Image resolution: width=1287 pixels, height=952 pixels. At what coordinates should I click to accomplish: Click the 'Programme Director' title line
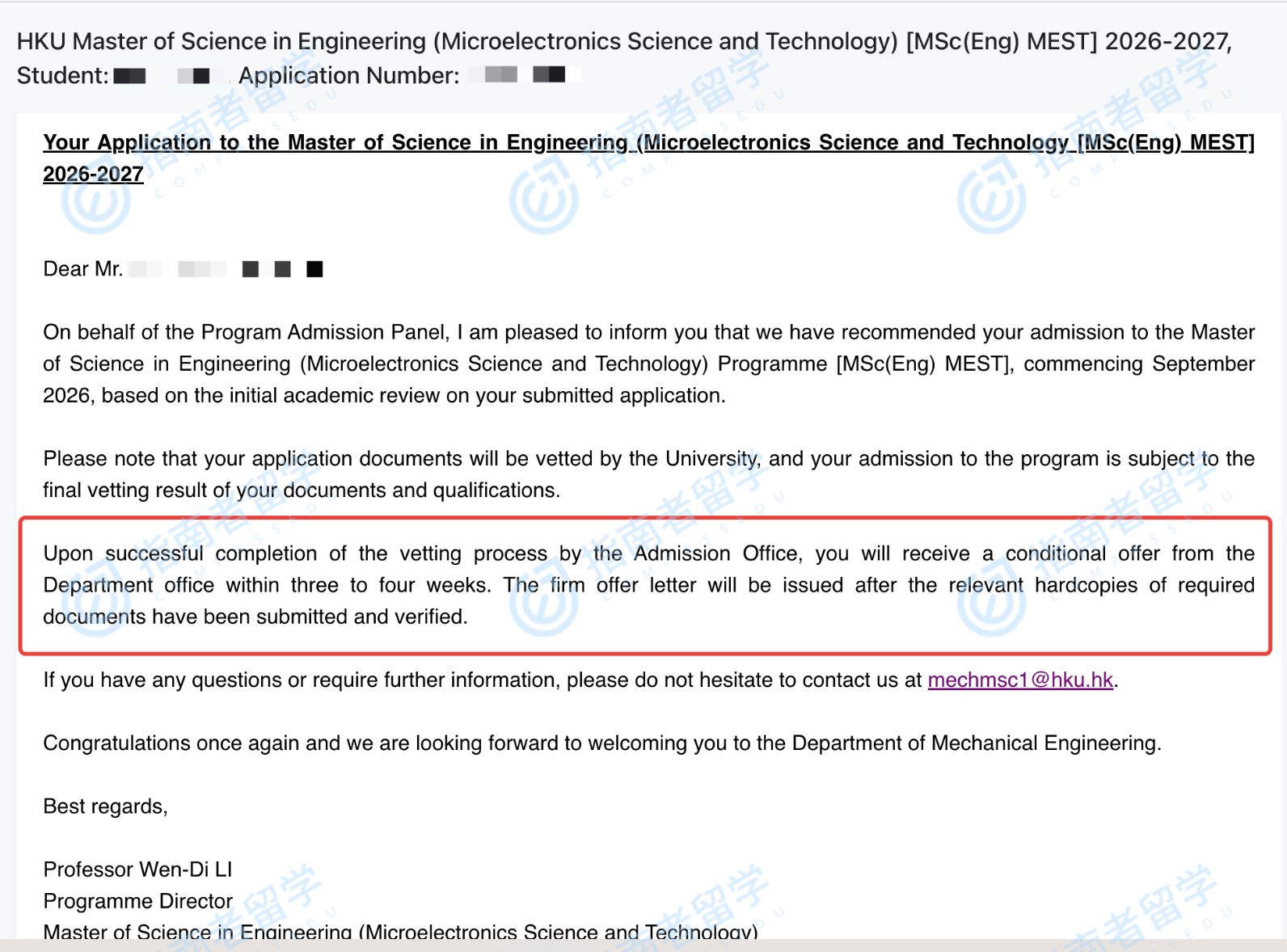pos(137,901)
